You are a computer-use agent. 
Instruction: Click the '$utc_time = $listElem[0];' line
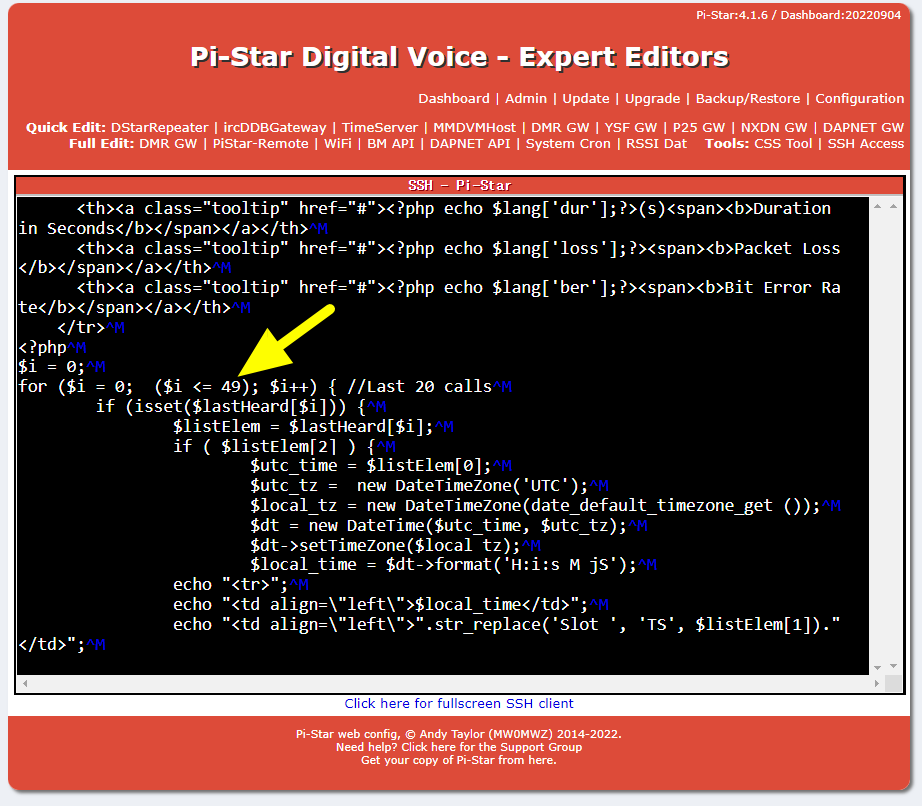pyautogui.click(x=380, y=466)
